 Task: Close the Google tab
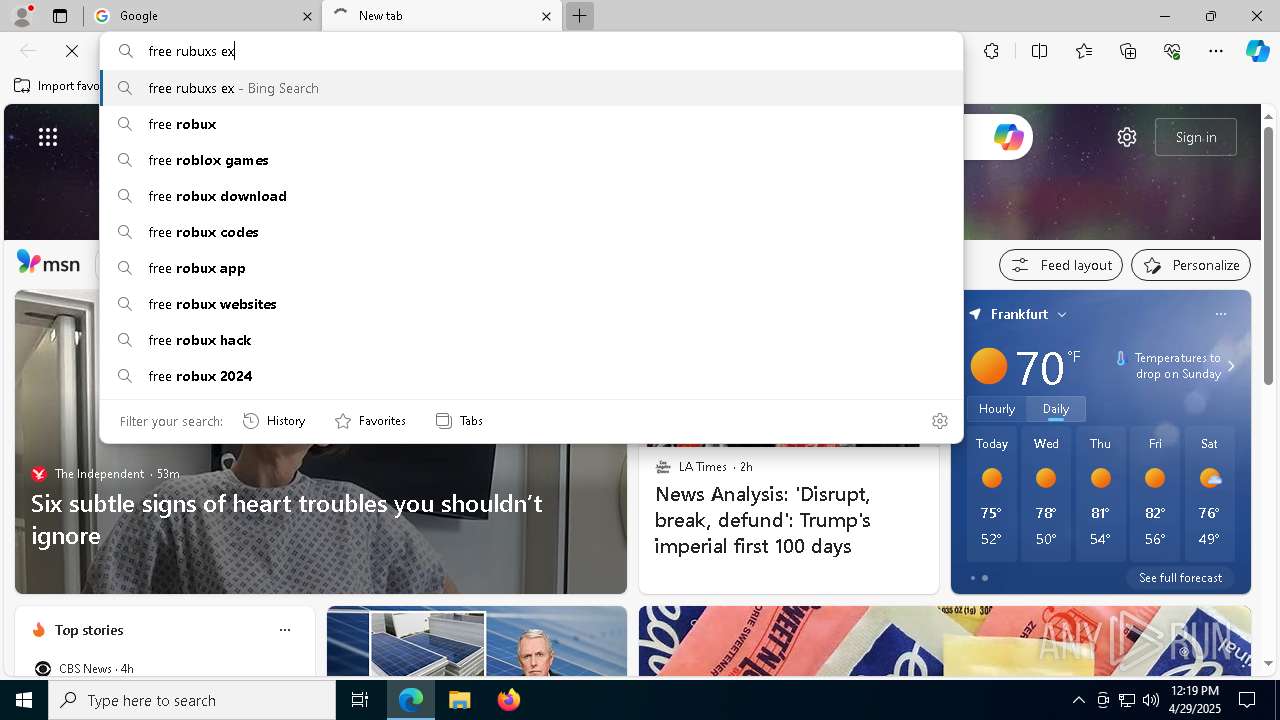tap(307, 16)
